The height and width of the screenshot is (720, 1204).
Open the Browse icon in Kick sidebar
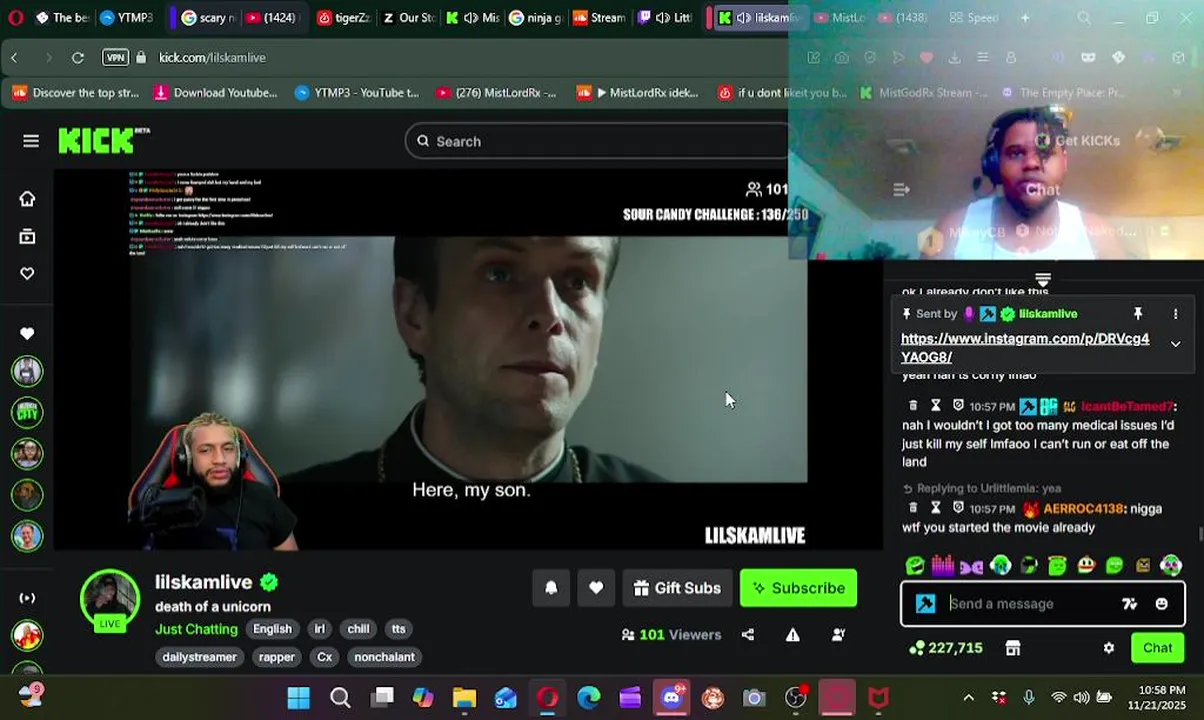[27, 237]
